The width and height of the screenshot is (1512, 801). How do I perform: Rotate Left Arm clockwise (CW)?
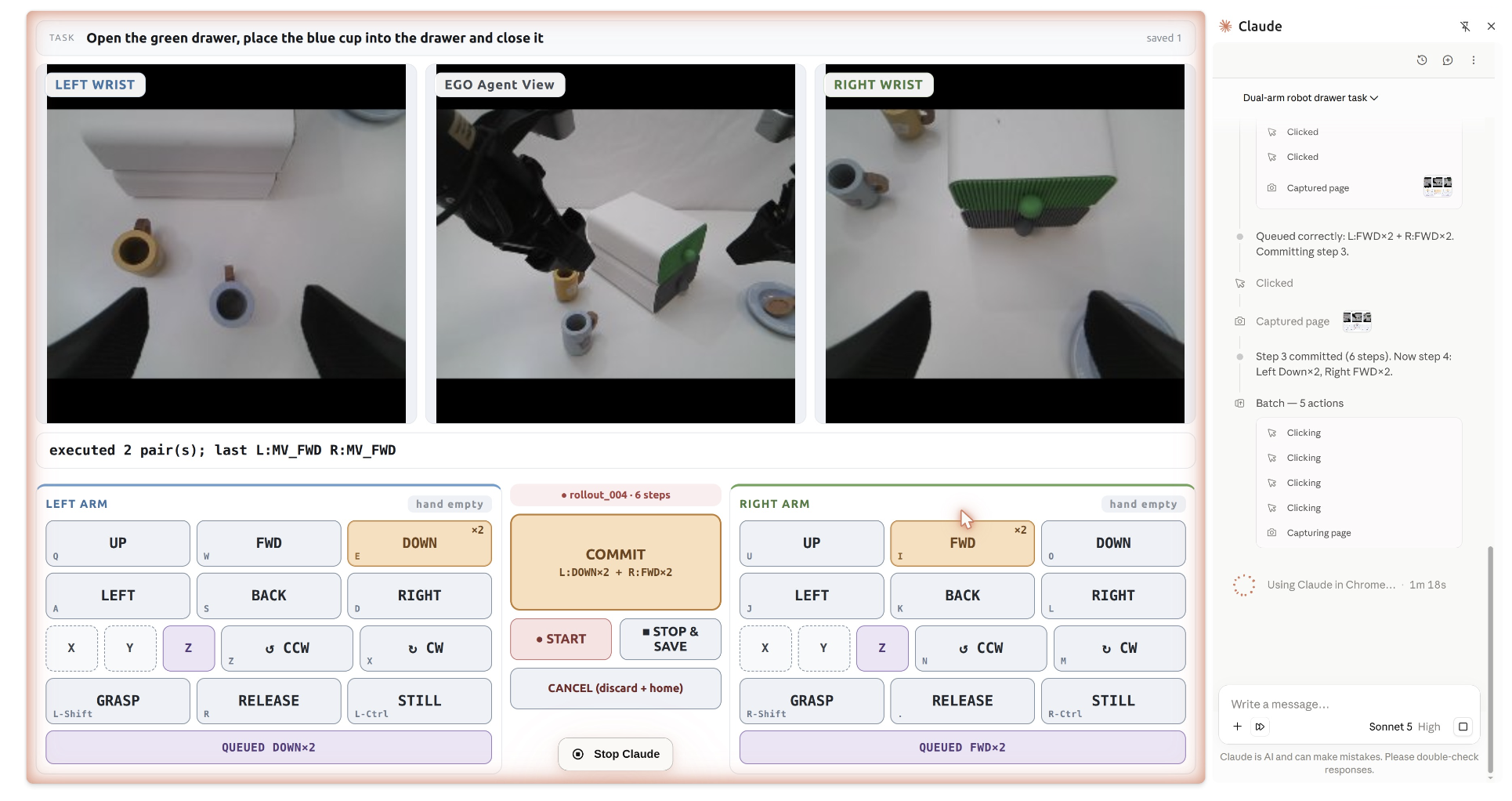(x=425, y=648)
